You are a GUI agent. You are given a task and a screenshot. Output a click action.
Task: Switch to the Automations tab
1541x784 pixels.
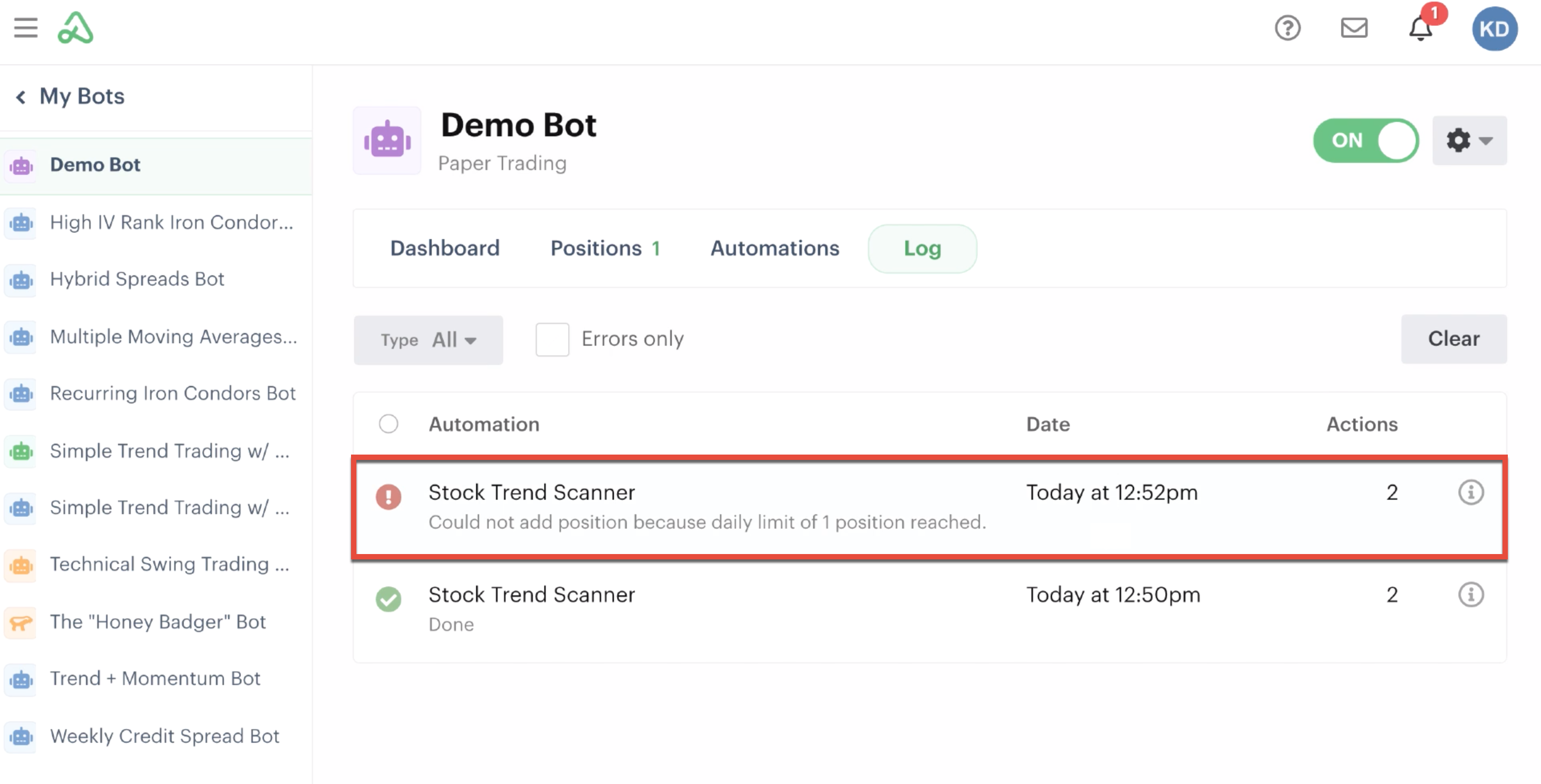click(x=775, y=249)
